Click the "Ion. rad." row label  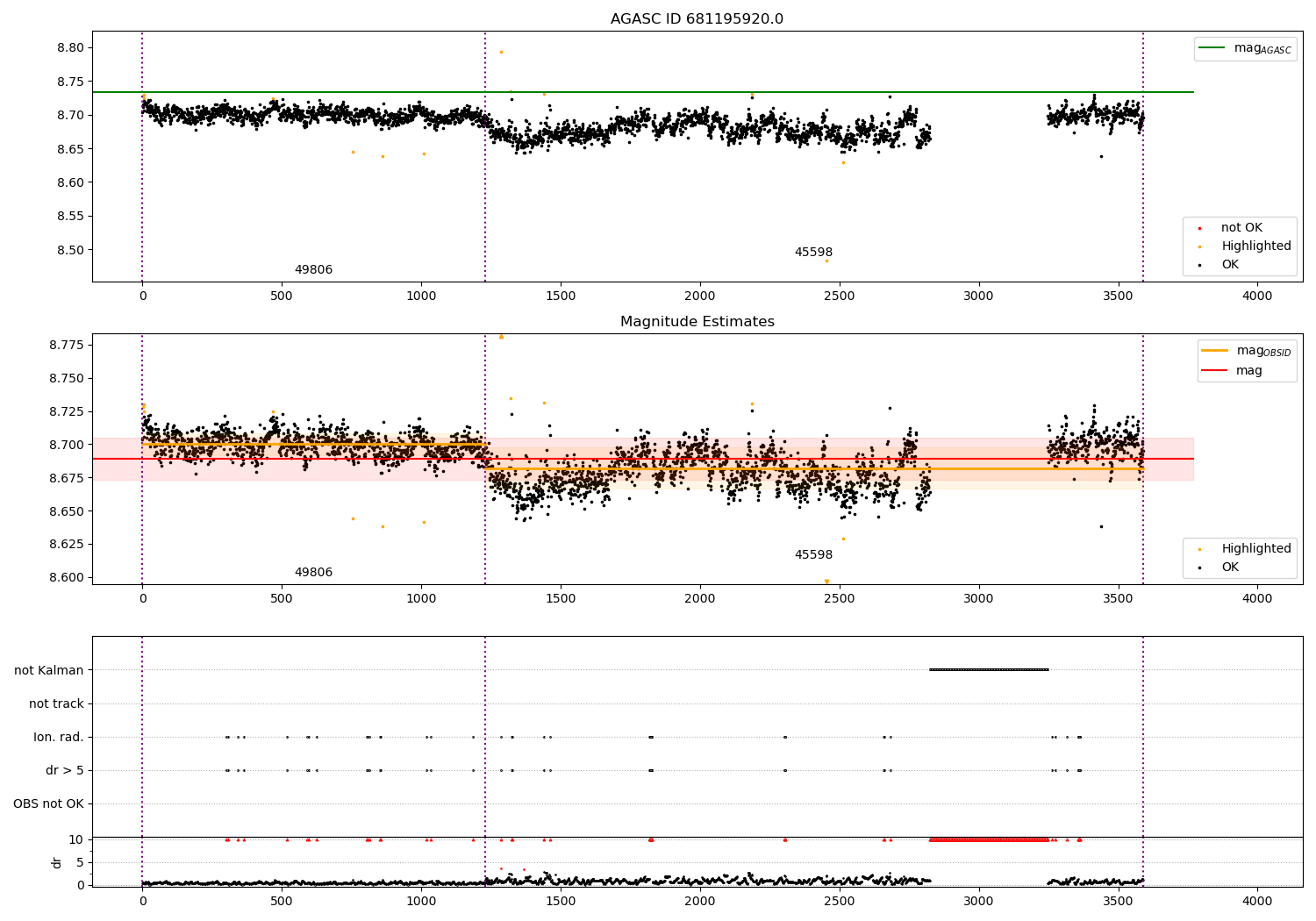tap(59, 737)
